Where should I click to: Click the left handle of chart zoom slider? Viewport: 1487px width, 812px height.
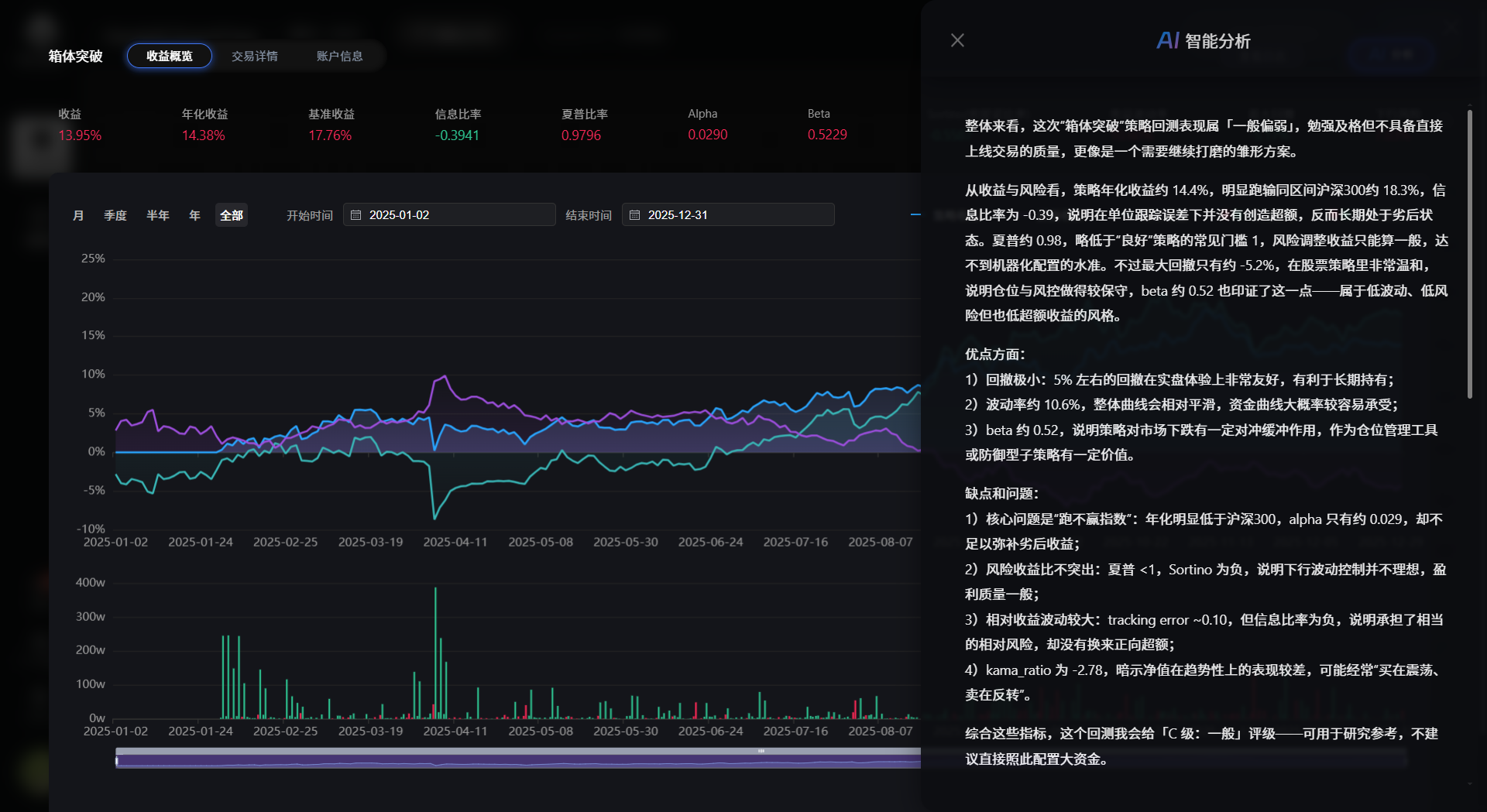point(117,761)
